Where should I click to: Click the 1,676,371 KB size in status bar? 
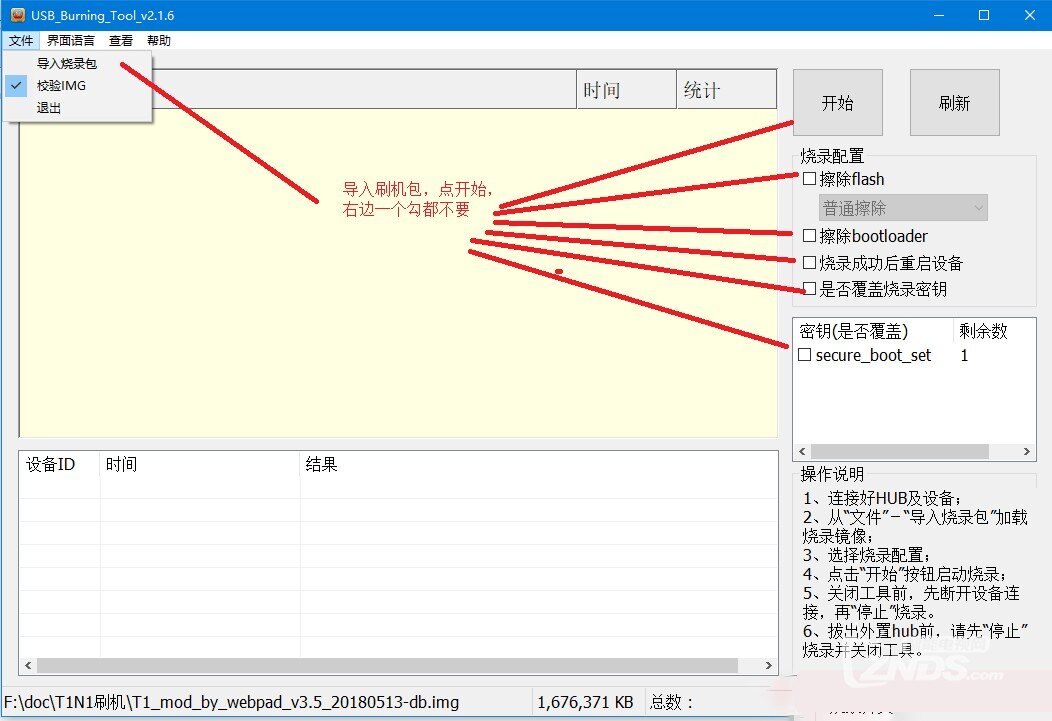(x=585, y=702)
